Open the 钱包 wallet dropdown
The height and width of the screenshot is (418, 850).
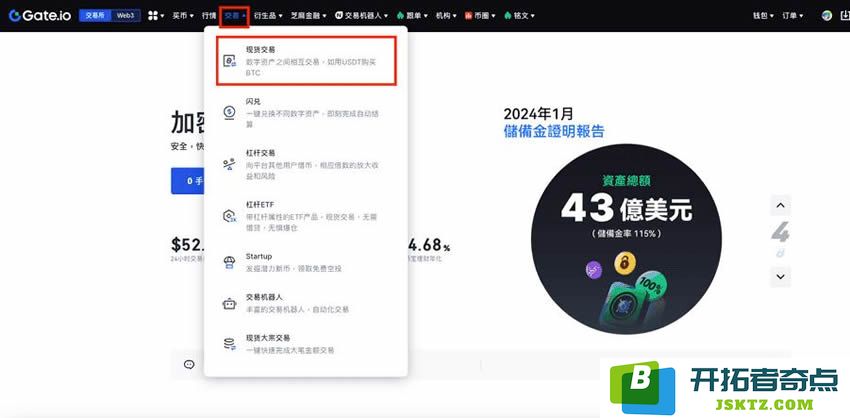763,16
